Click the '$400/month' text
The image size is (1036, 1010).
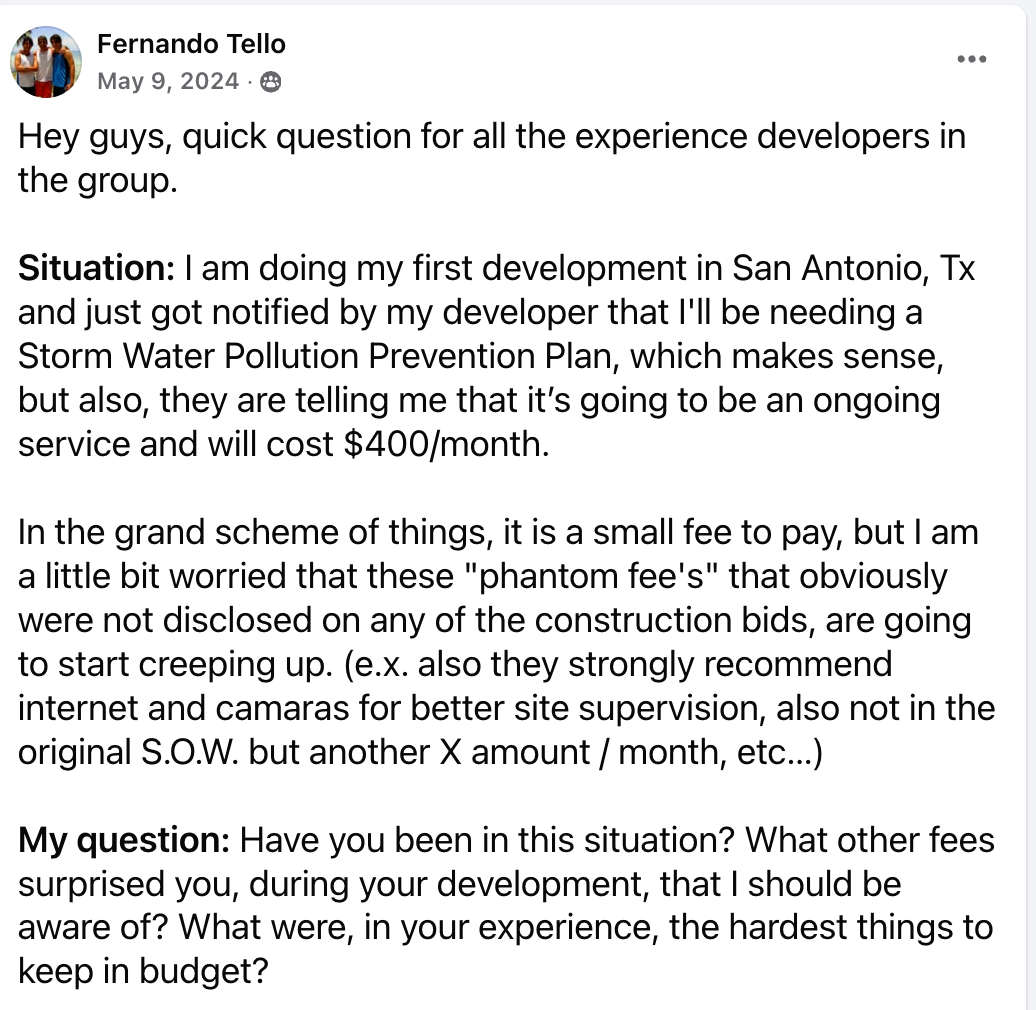pos(446,444)
